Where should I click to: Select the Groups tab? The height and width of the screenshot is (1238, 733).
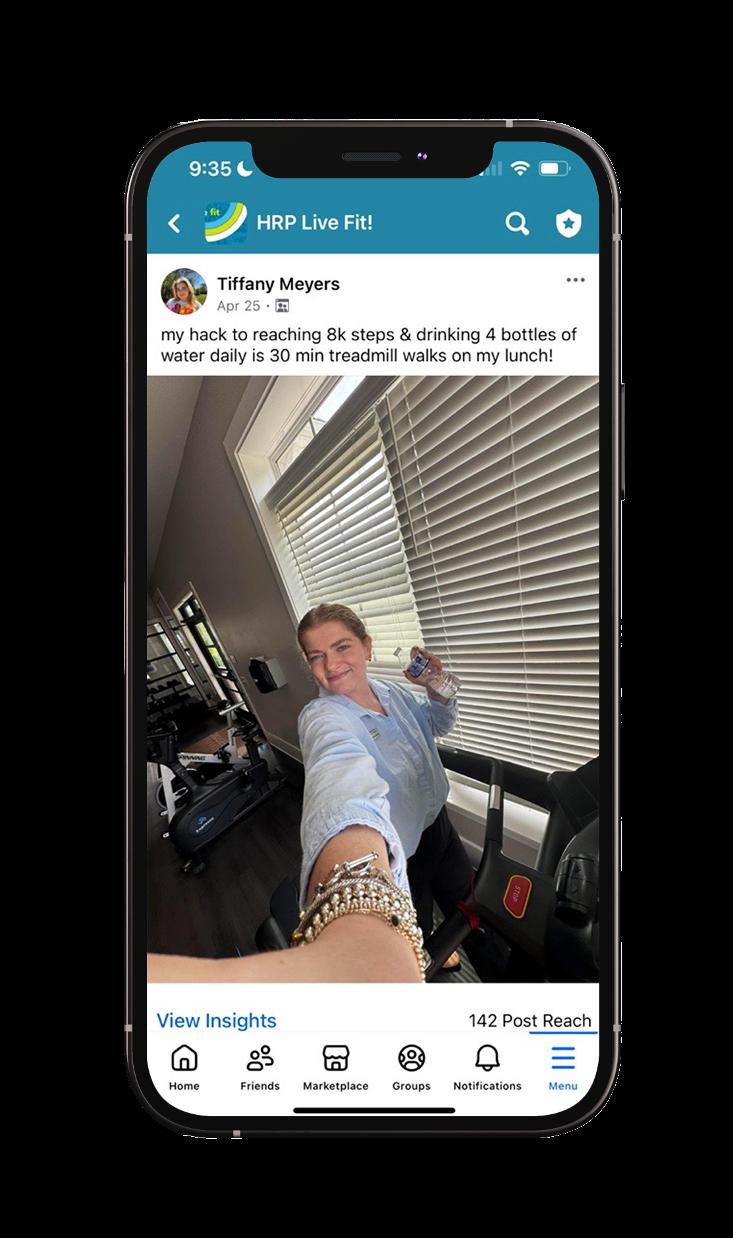click(411, 1067)
